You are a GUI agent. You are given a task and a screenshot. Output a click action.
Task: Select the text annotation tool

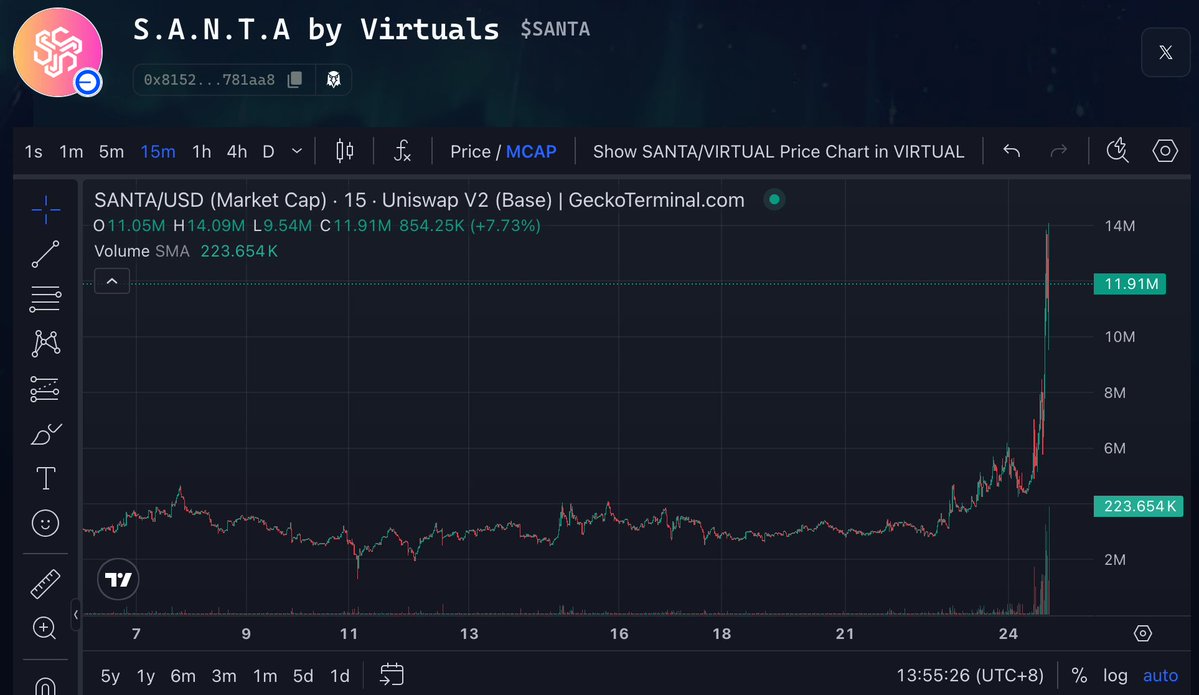pos(45,478)
